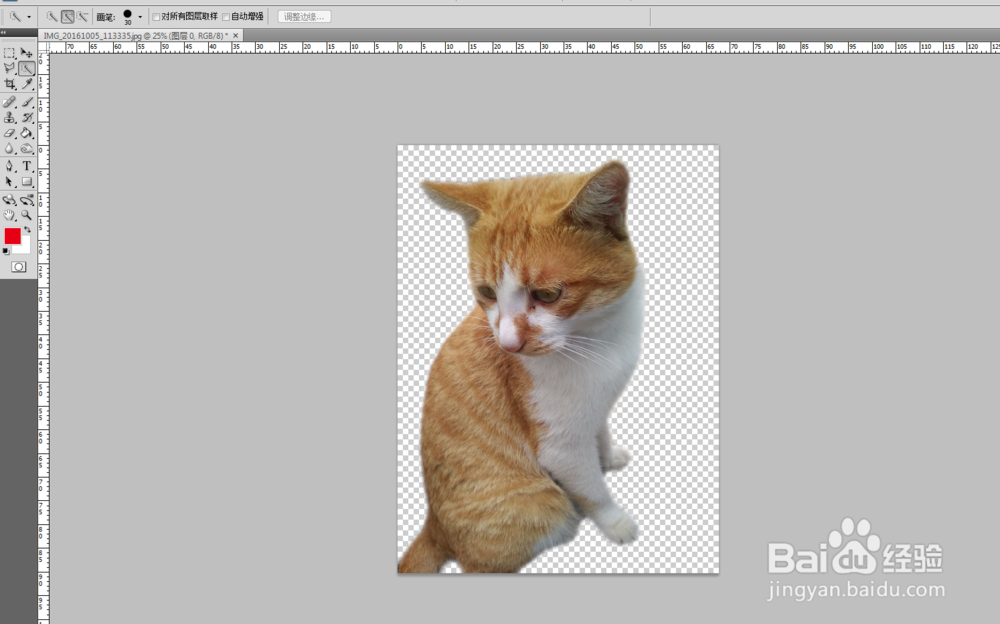The height and width of the screenshot is (624, 1000).
Task: Select the Eyedropper tool
Action: 27,84
